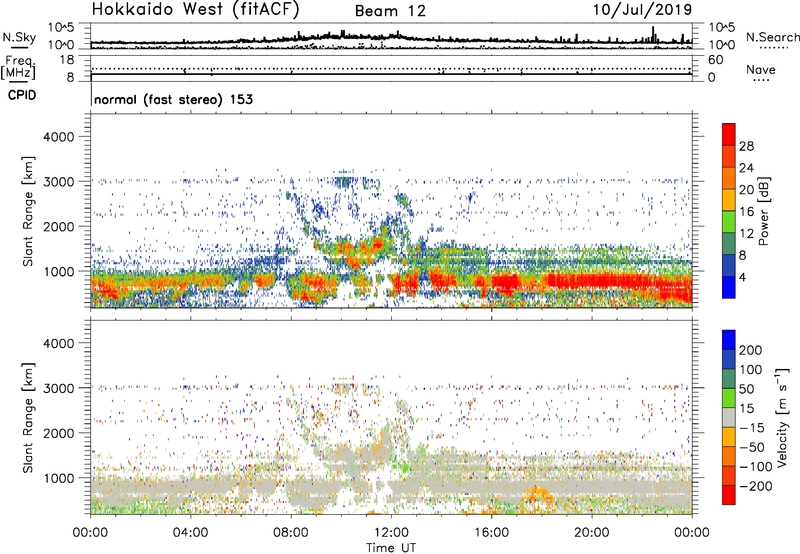The width and height of the screenshot is (800, 554).
Task: Pick the red bottom Velocity colorbar segment
Action: [x=729, y=495]
